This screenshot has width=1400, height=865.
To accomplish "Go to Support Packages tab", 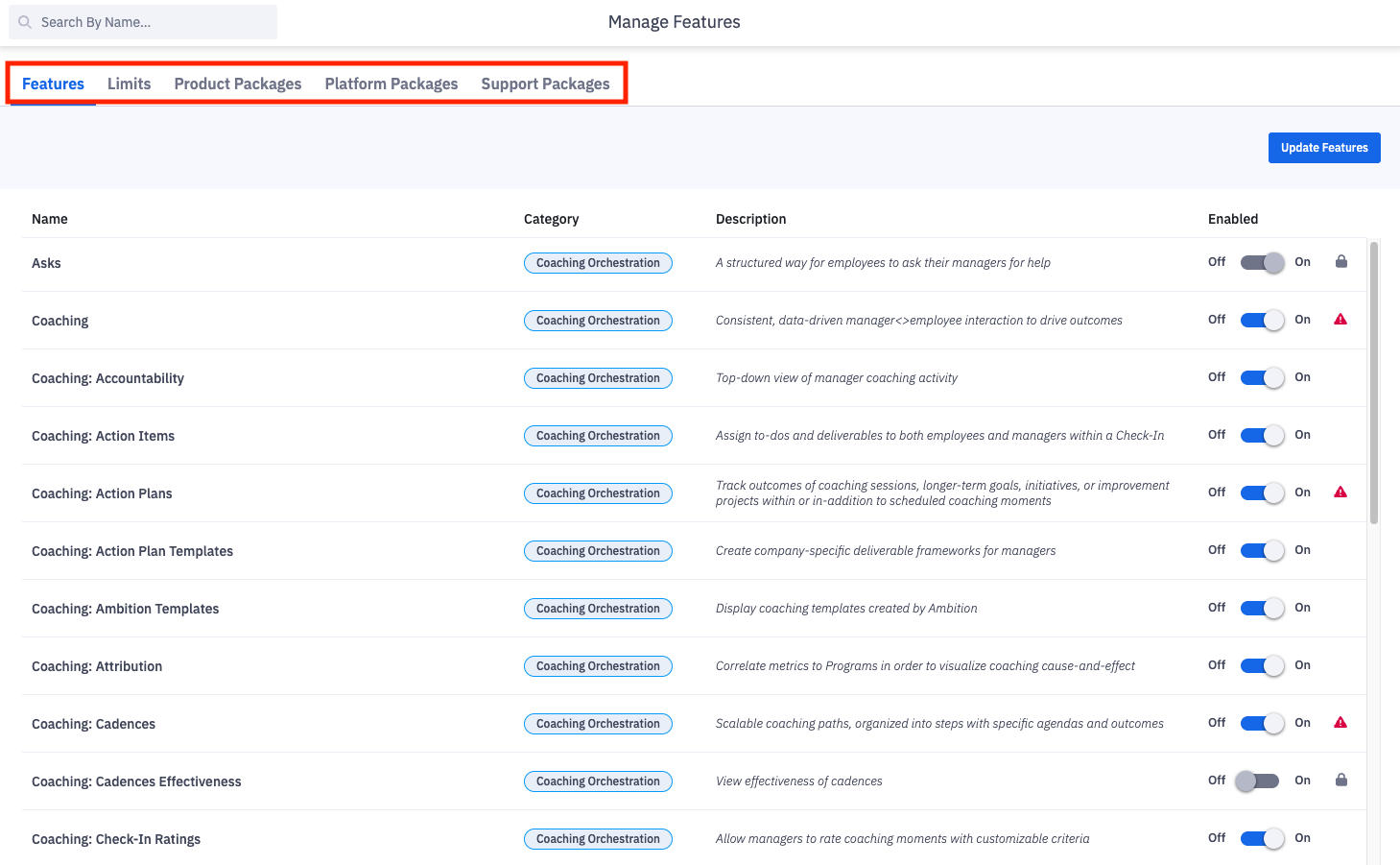I will pyautogui.click(x=545, y=84).
